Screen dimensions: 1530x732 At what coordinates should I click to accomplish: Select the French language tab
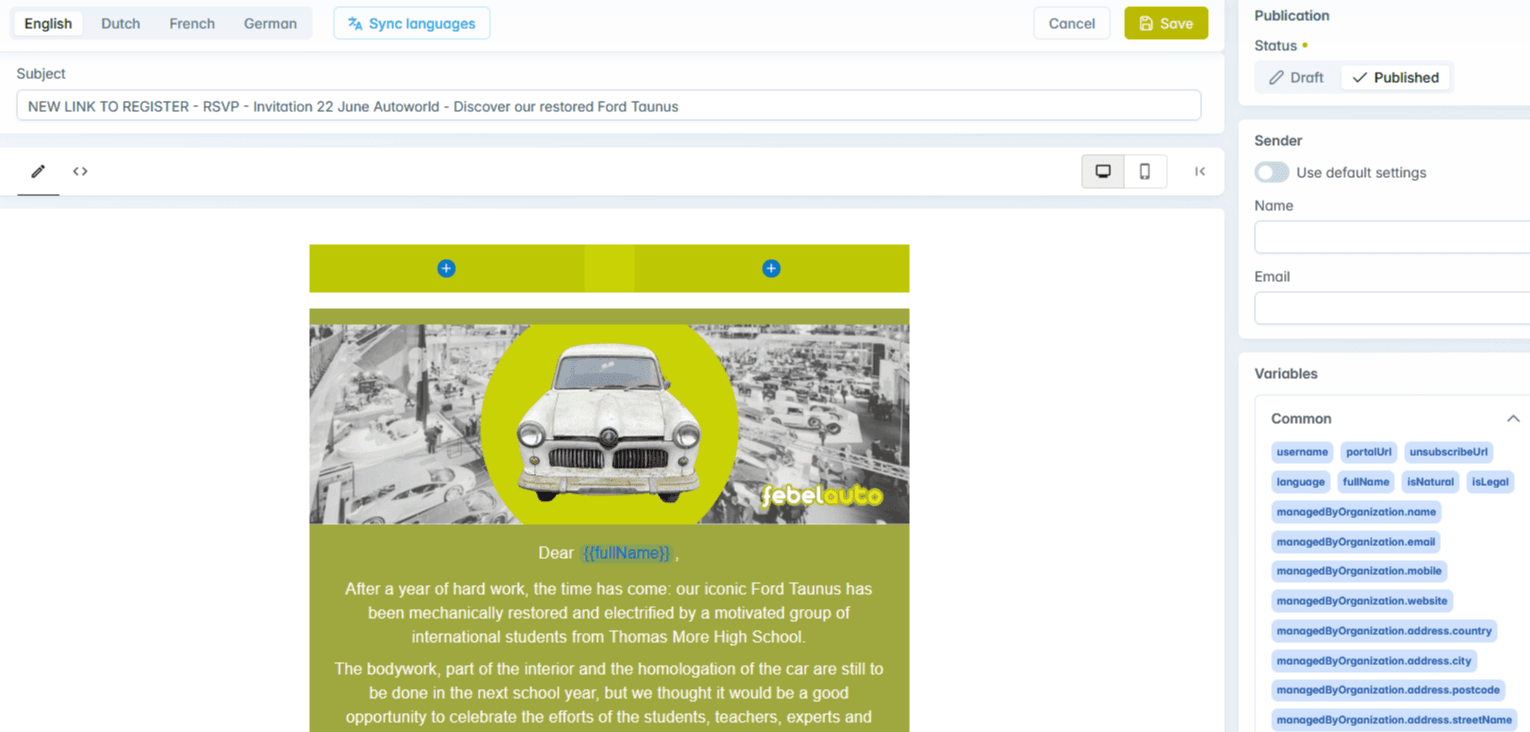[x=191, y=23]
